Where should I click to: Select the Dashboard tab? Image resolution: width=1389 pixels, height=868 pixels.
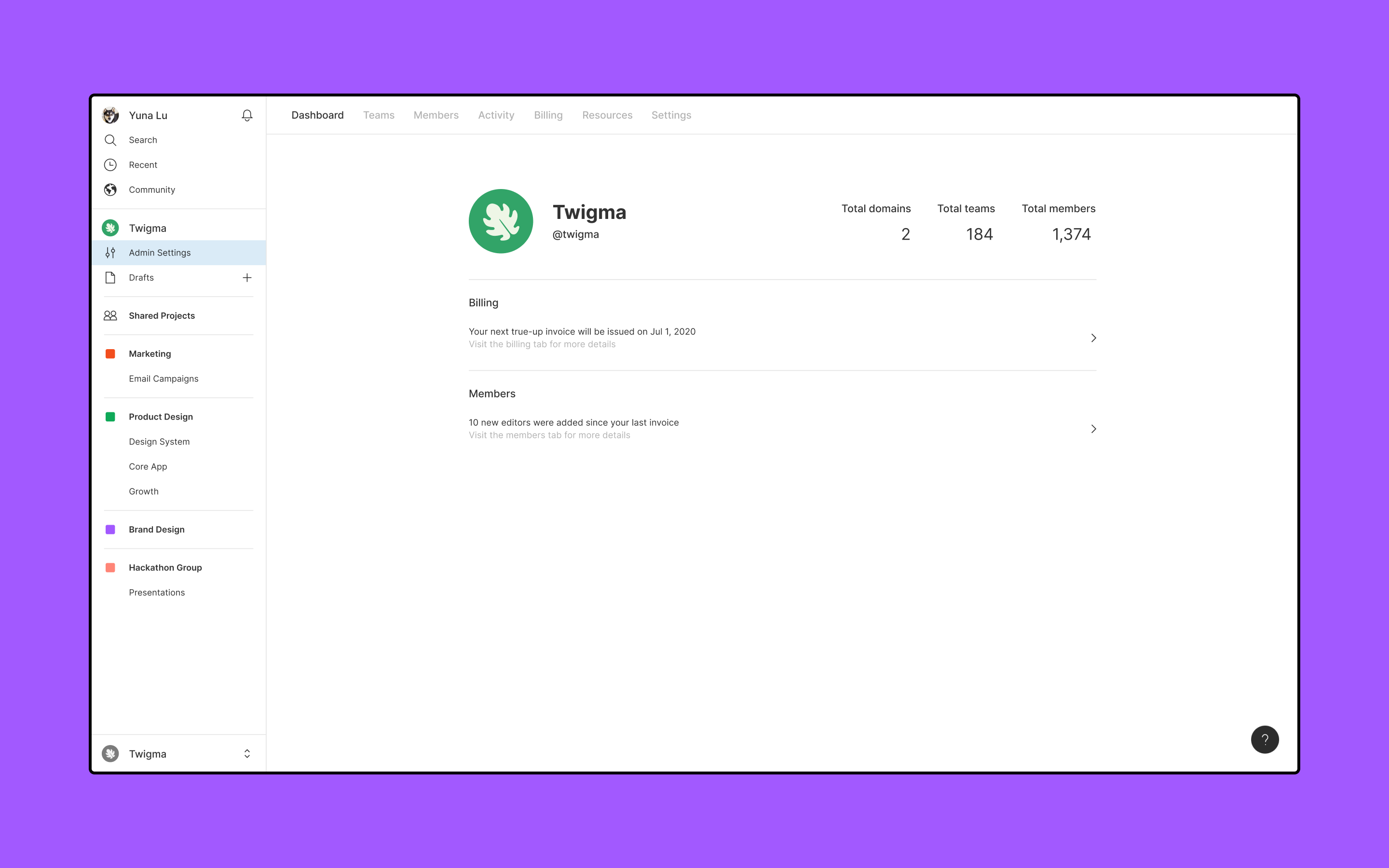tap(317, 115)
